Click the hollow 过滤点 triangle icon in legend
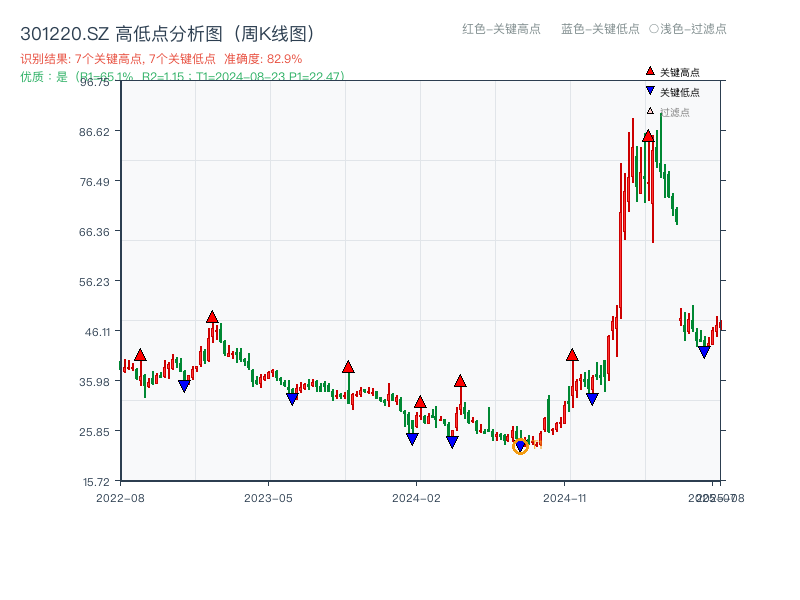 [649, 110]
